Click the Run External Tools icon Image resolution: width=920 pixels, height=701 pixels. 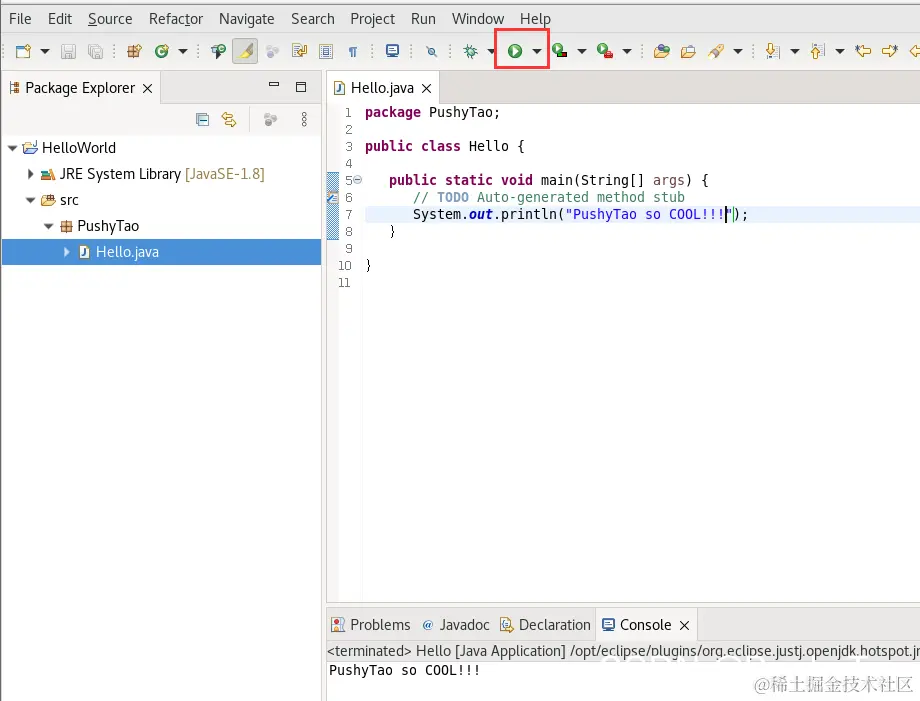point(604,52)
